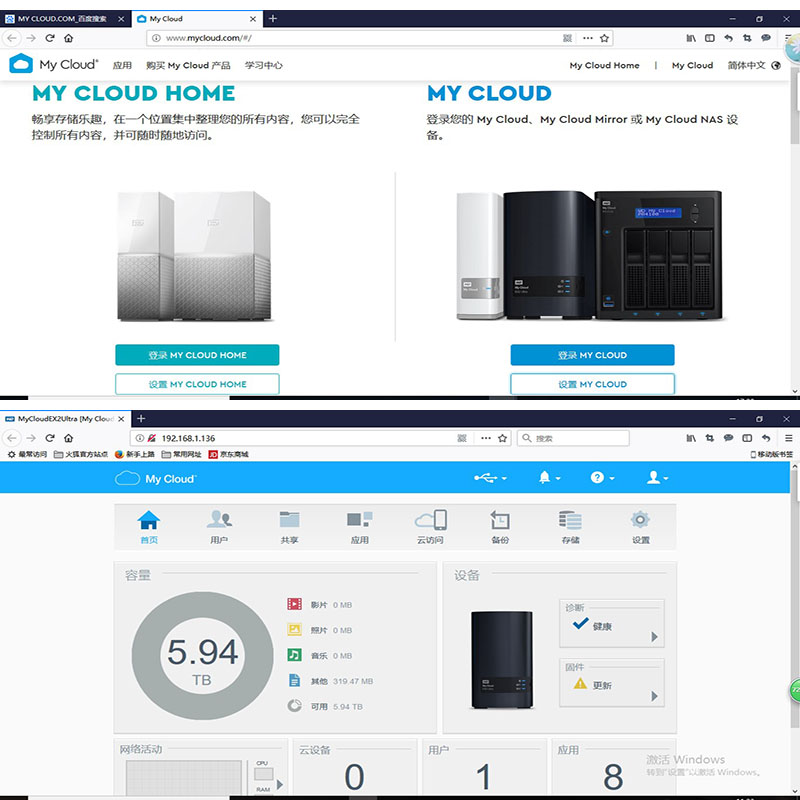Screen dimensions: 800x800
Task: Click the 登录 MY CLOUD HOME button
Action: pos(197,355)
